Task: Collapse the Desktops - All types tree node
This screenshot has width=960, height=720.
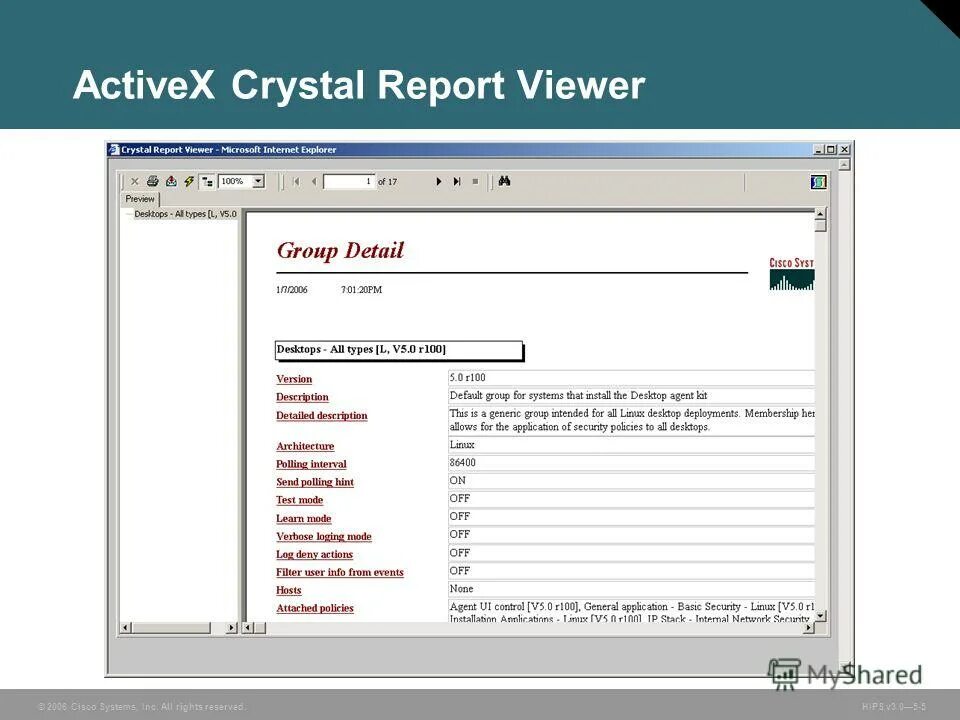Action: [x=128, y=213]
